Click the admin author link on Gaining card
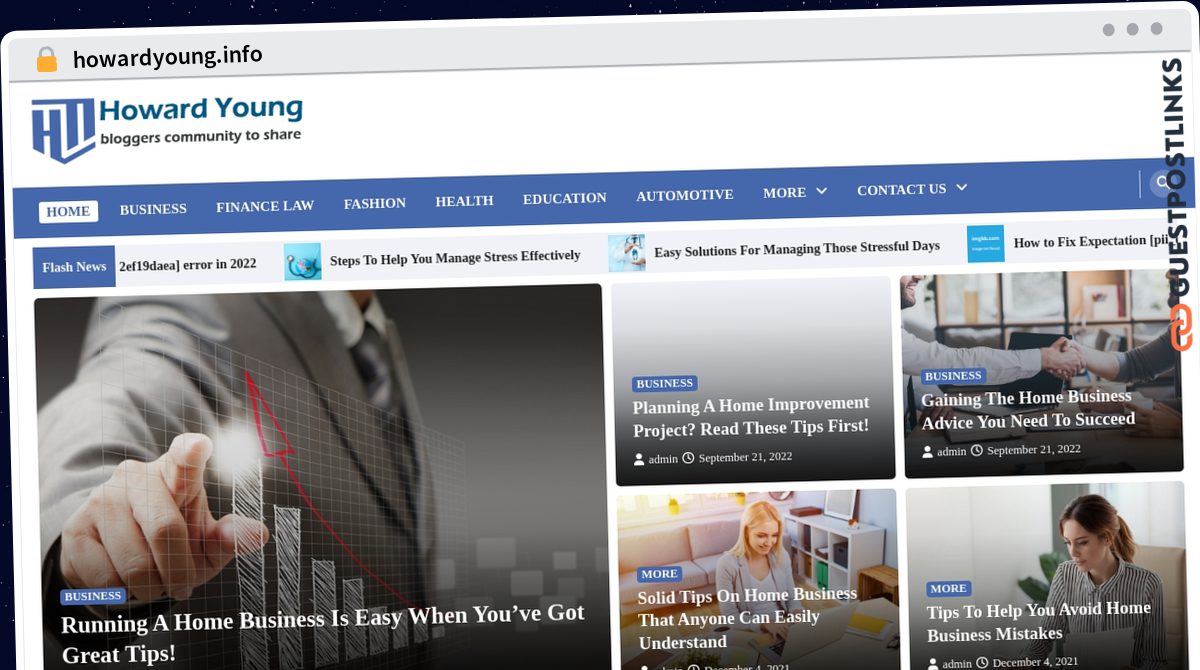1200x670 pixels. click(952, 452)
